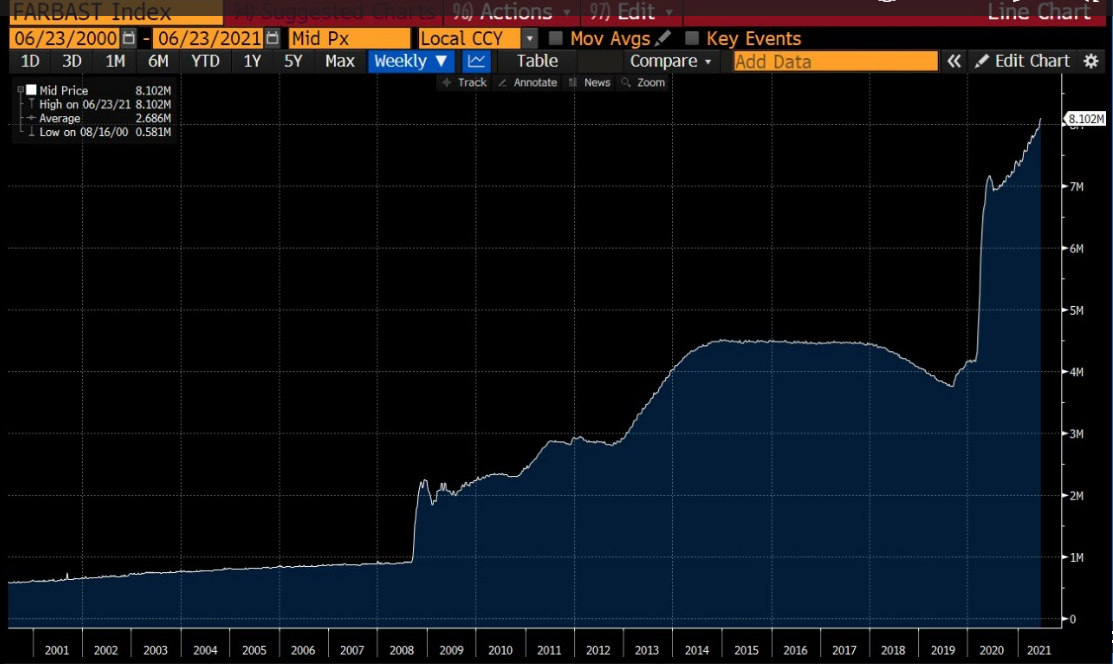Click the Zoom magnifier tool

click(643, 83)
